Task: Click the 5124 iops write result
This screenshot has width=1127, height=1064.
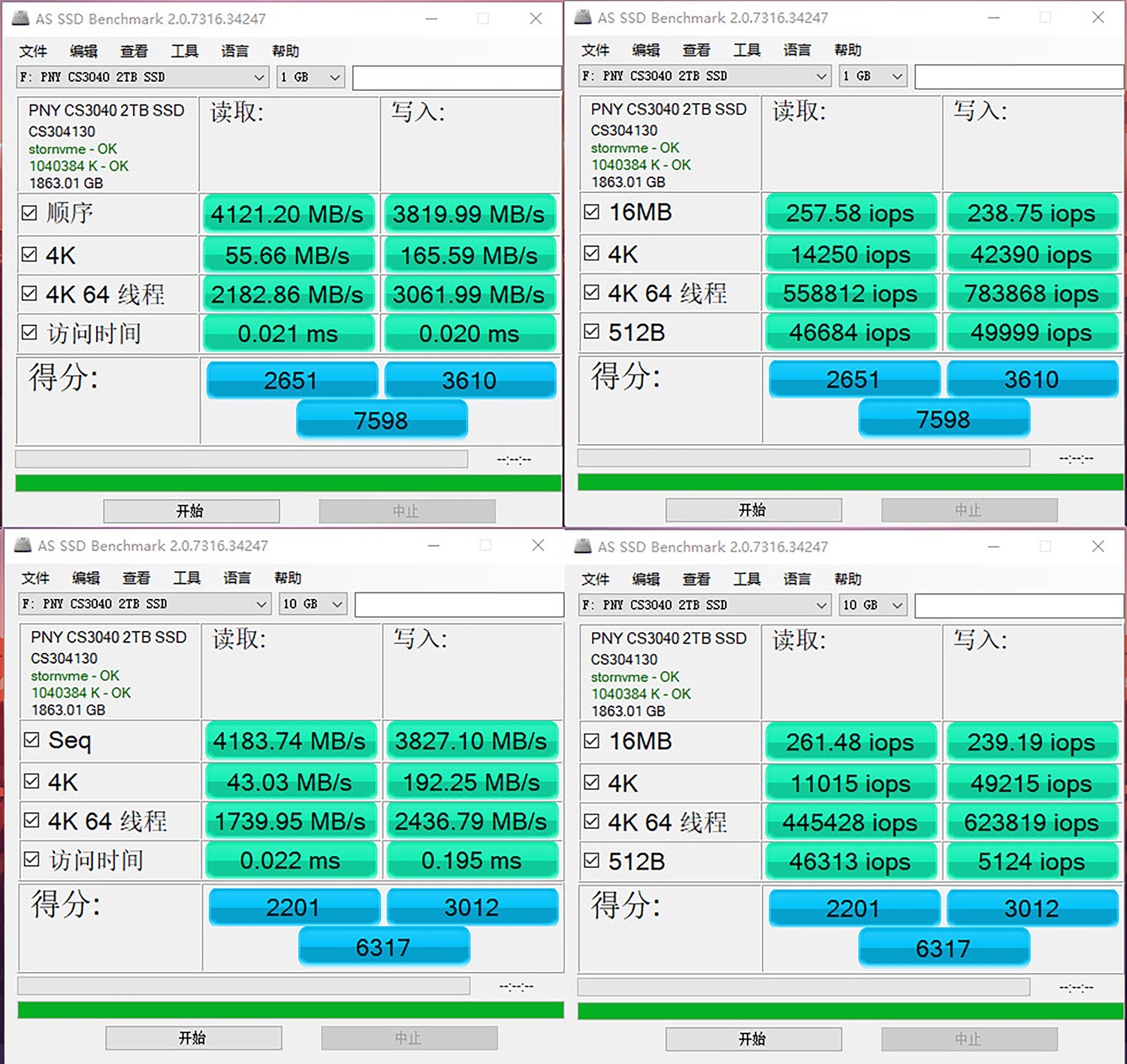Action: coord(1032,860)
